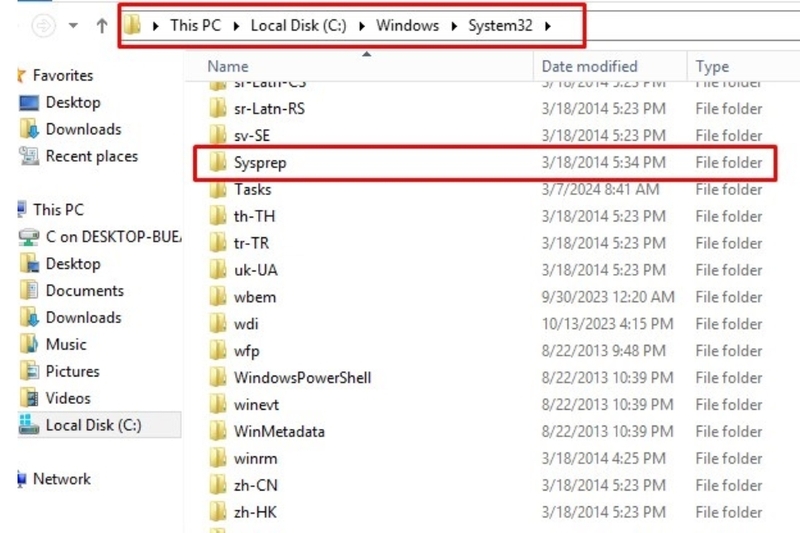Go to Local Disk (C:) breadcrumb

(x=298, y=26)
